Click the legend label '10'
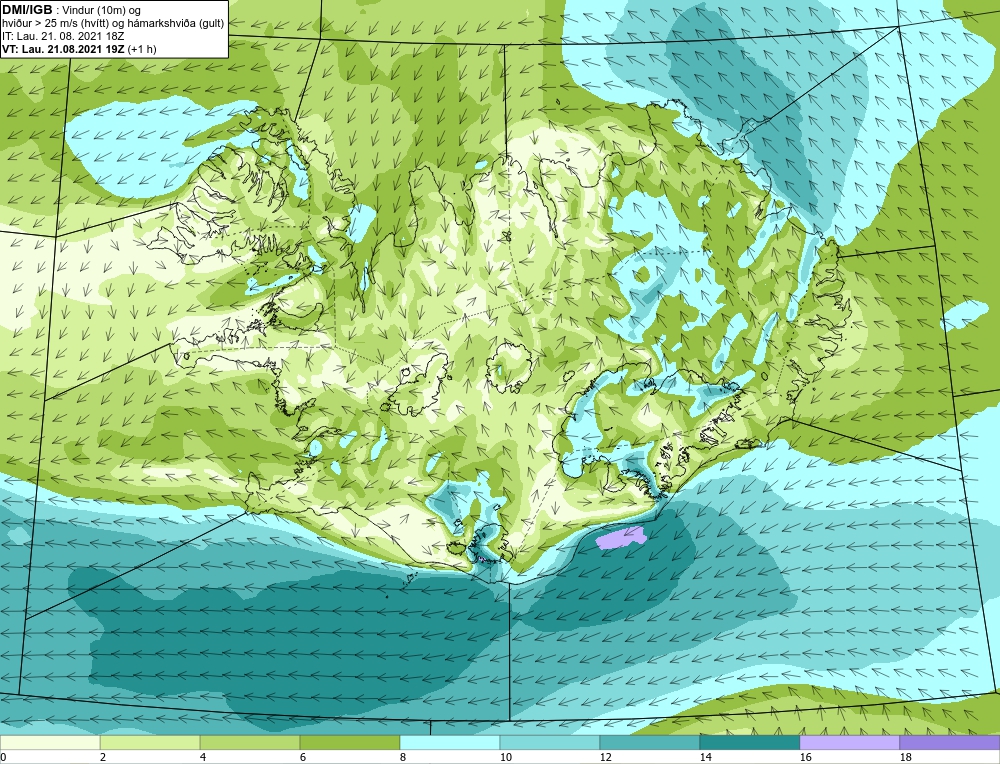Screen dimensions: 1000x764 (x=506, y=757)
